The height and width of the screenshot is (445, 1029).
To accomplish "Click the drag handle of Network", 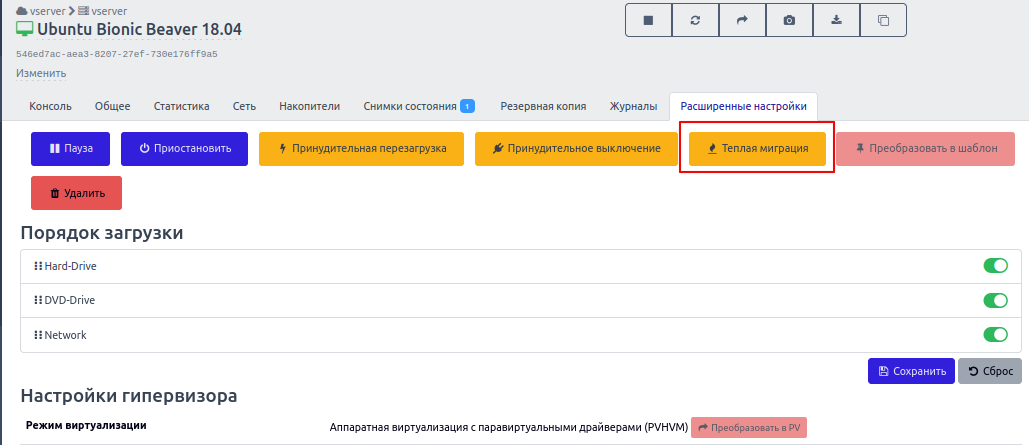I will click(x=38, y=335).
